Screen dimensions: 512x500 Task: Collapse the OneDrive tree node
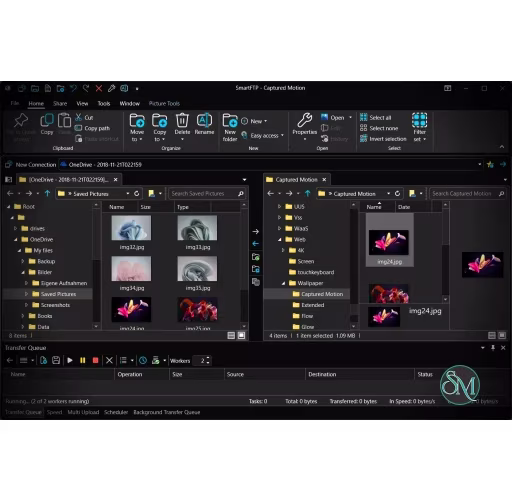(16, 240)
